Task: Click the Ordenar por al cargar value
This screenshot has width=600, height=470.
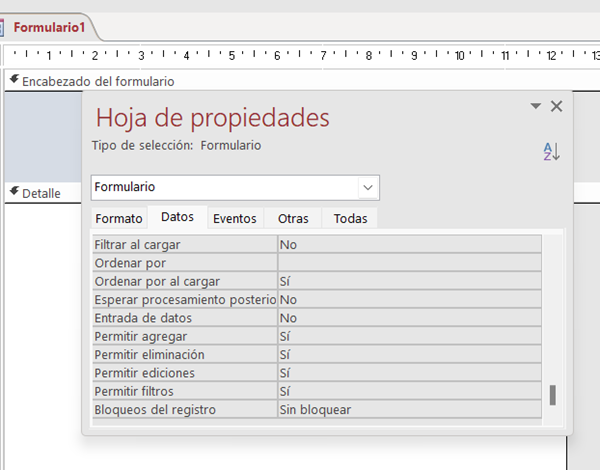Action: click(x=408, y=281)
